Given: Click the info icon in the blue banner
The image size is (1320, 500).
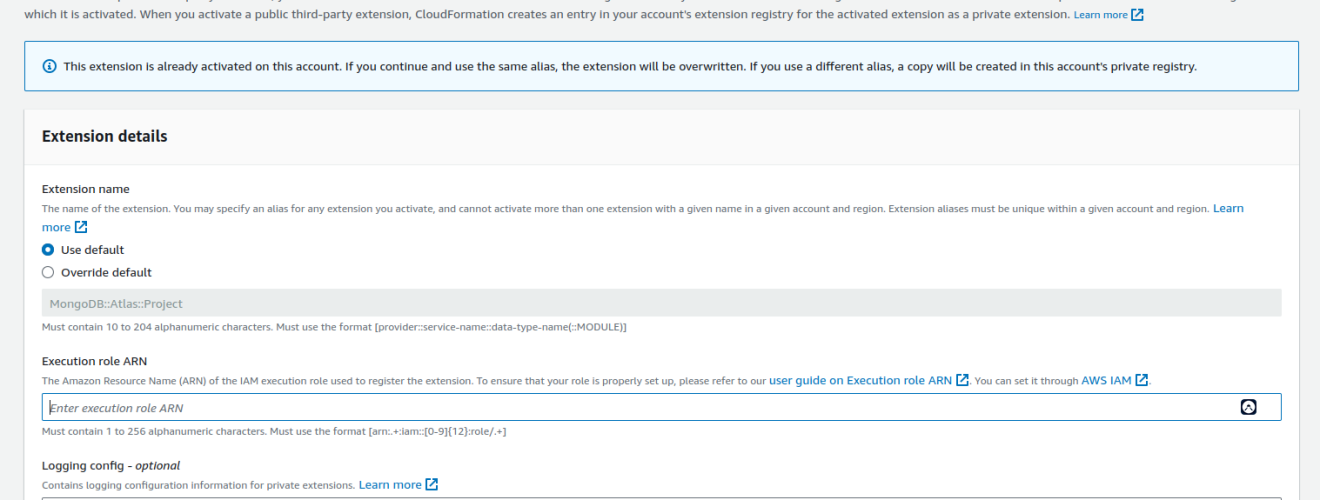Looking at the screenshot, I should tap(49, 66).
